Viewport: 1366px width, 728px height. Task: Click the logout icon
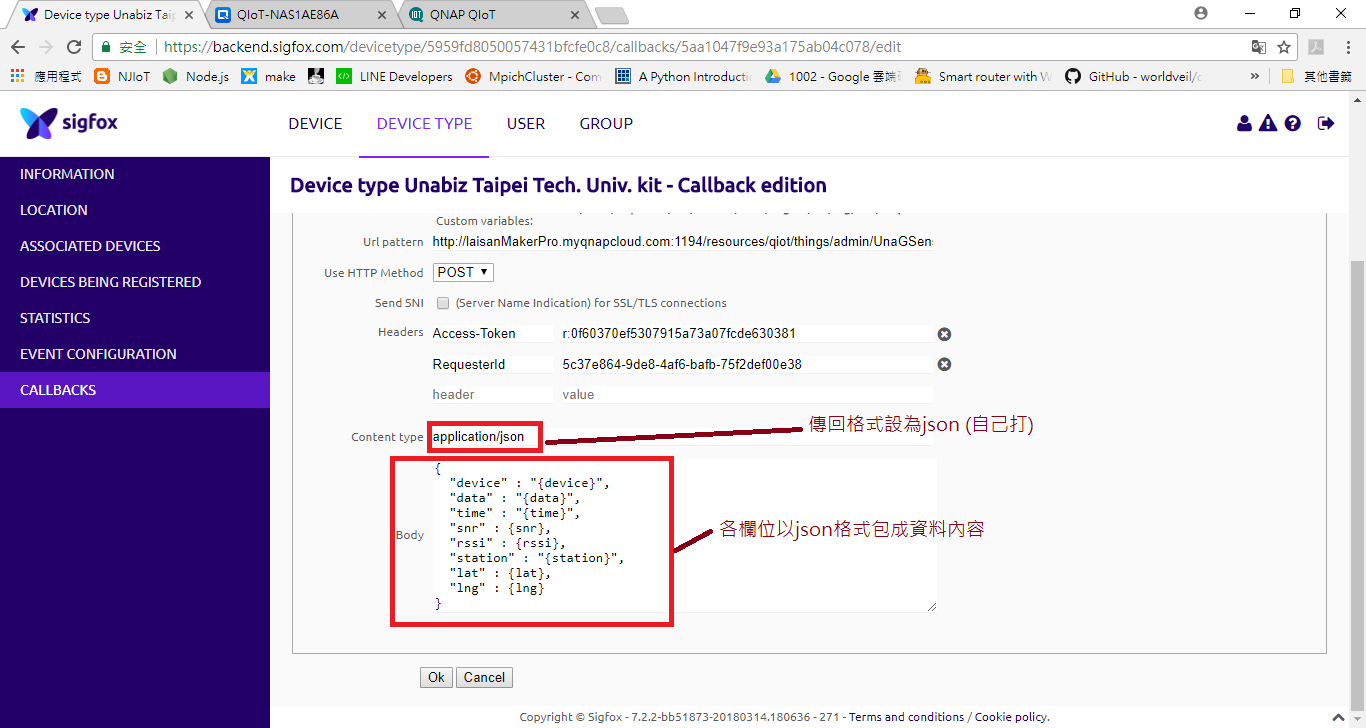point(1326,123)
